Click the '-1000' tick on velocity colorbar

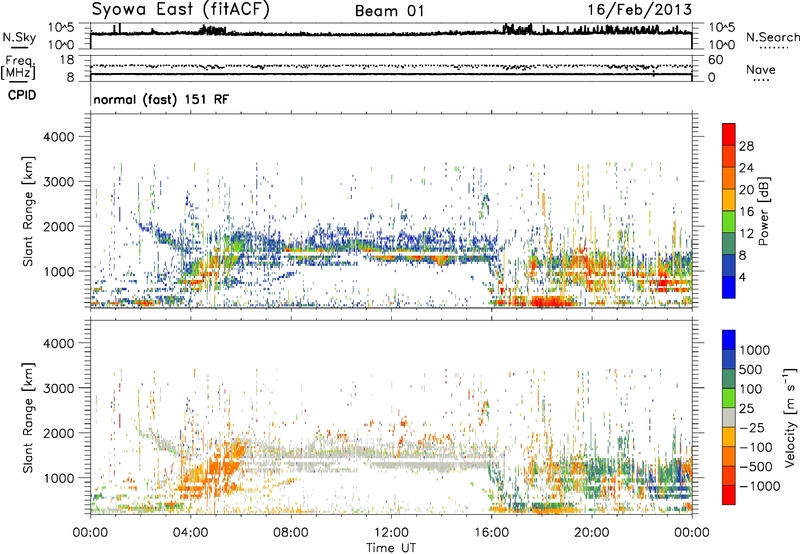(x=760, y=486)
